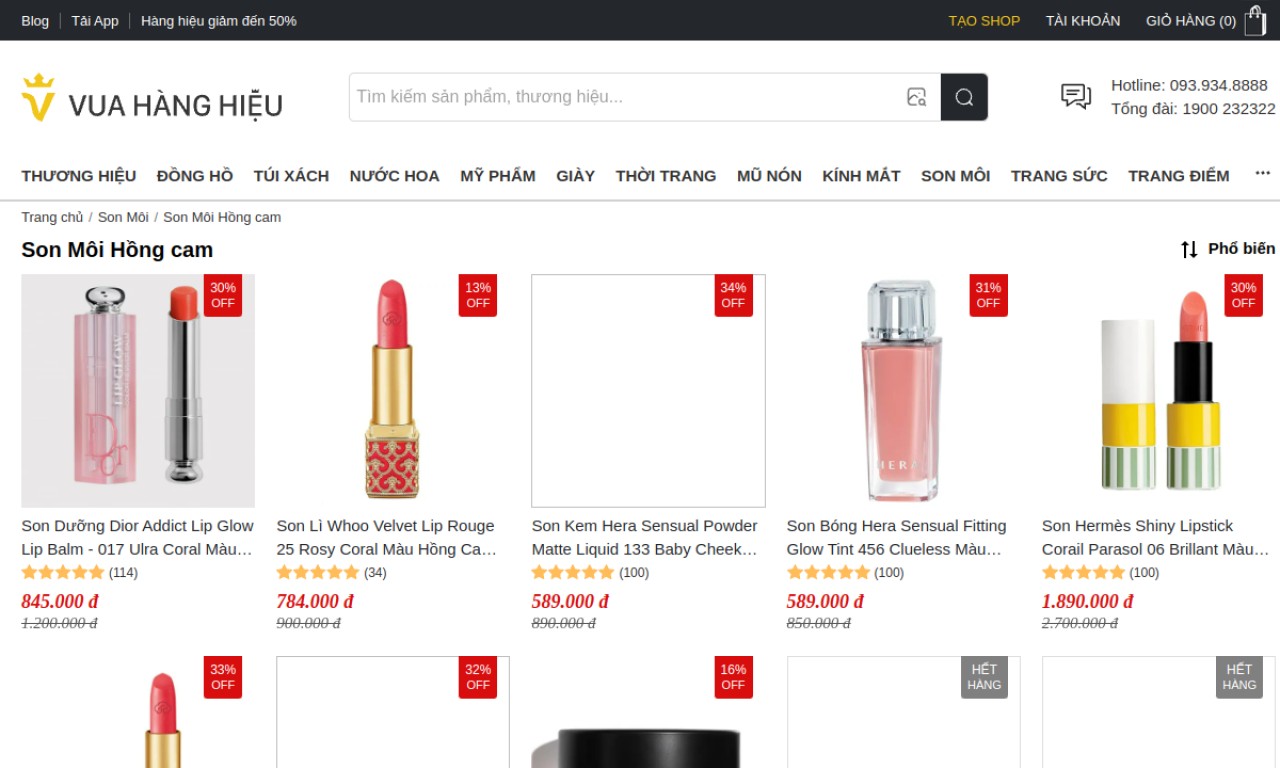Viewport: 1280px width, 768px height.
Task: Click the sort arrows icon beside Phổ biến
Action: (1189, 249)
